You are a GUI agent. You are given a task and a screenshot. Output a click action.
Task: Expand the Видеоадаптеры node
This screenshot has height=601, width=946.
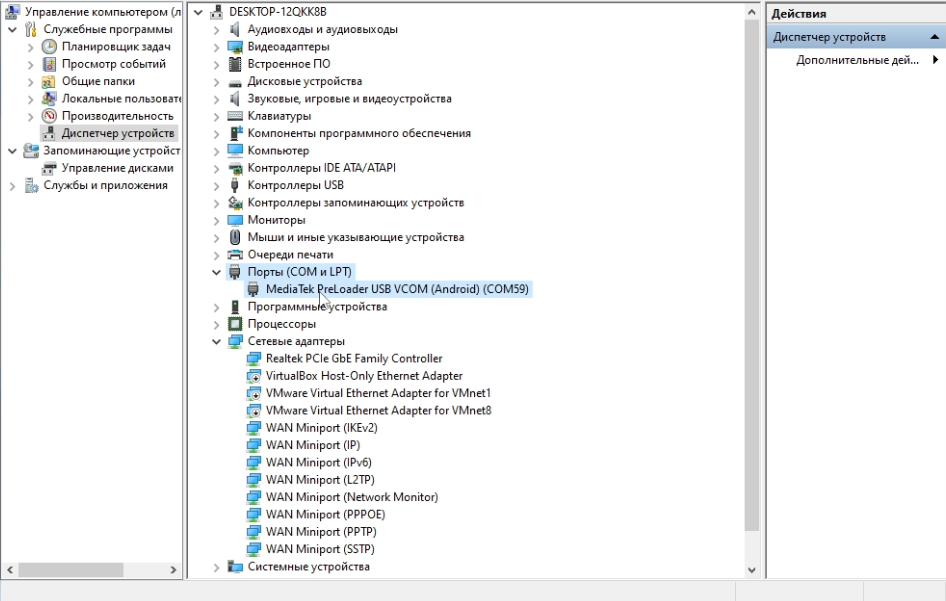216,46
